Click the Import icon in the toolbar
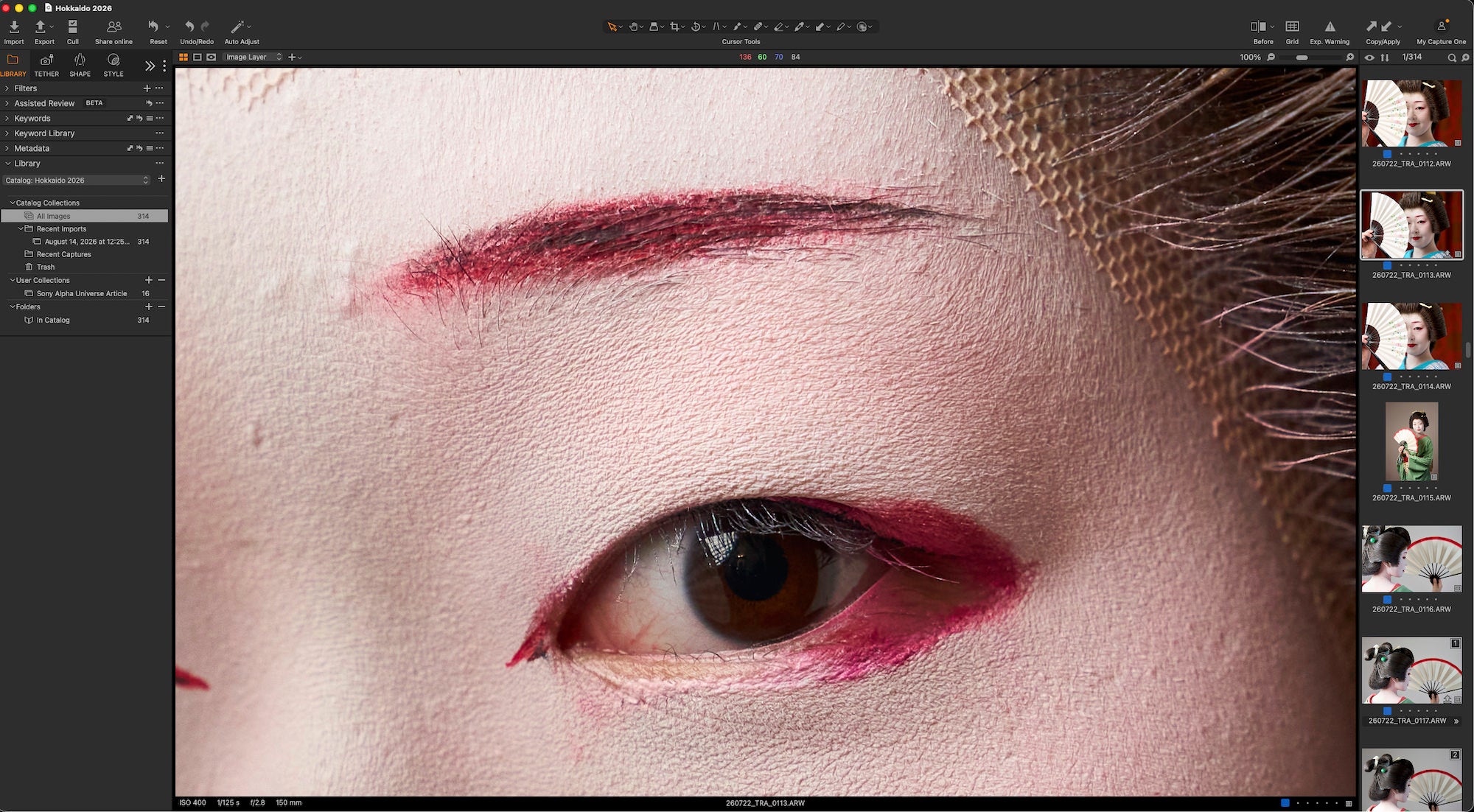 14,27
